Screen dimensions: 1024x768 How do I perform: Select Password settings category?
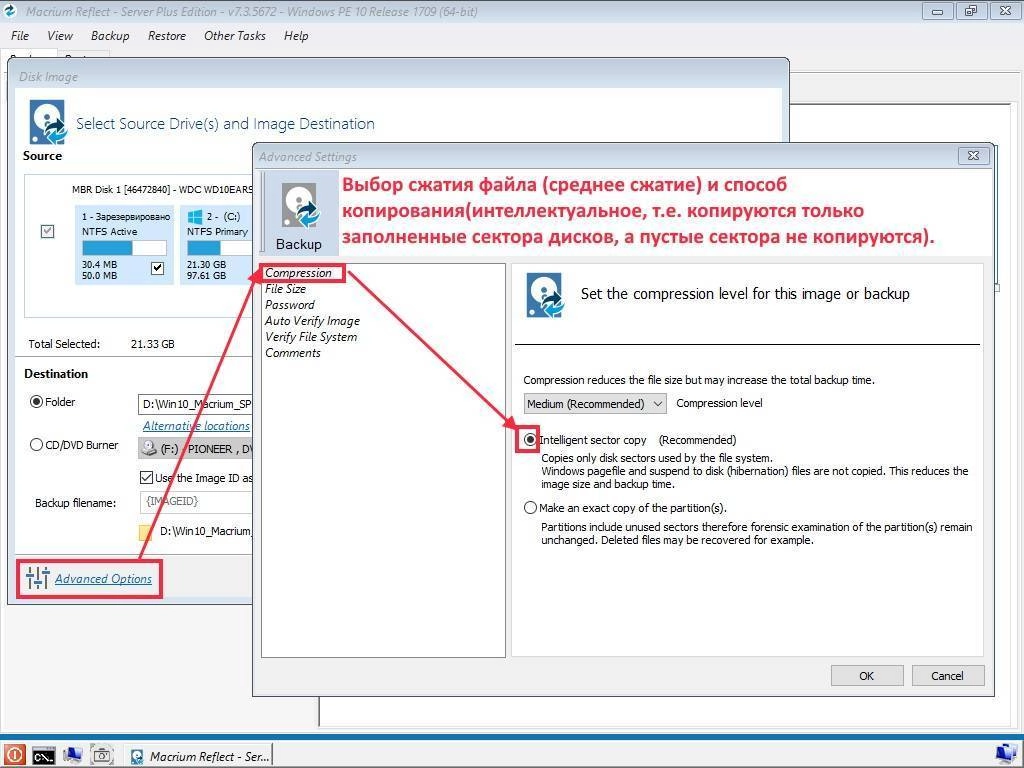click(x=290, y=305)
